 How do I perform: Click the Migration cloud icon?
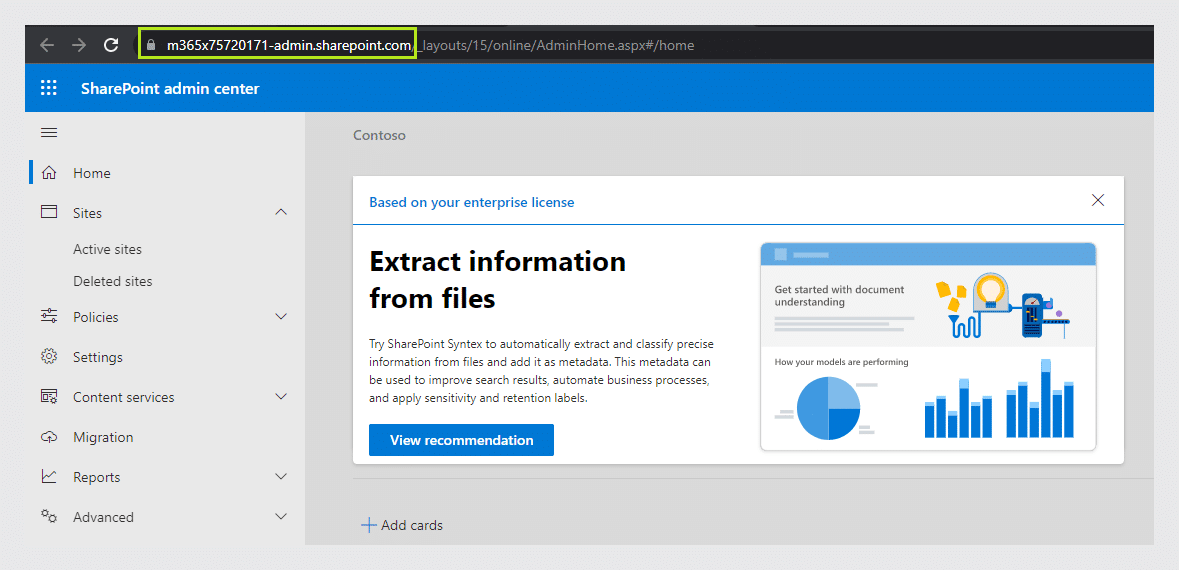pos(49,437)
